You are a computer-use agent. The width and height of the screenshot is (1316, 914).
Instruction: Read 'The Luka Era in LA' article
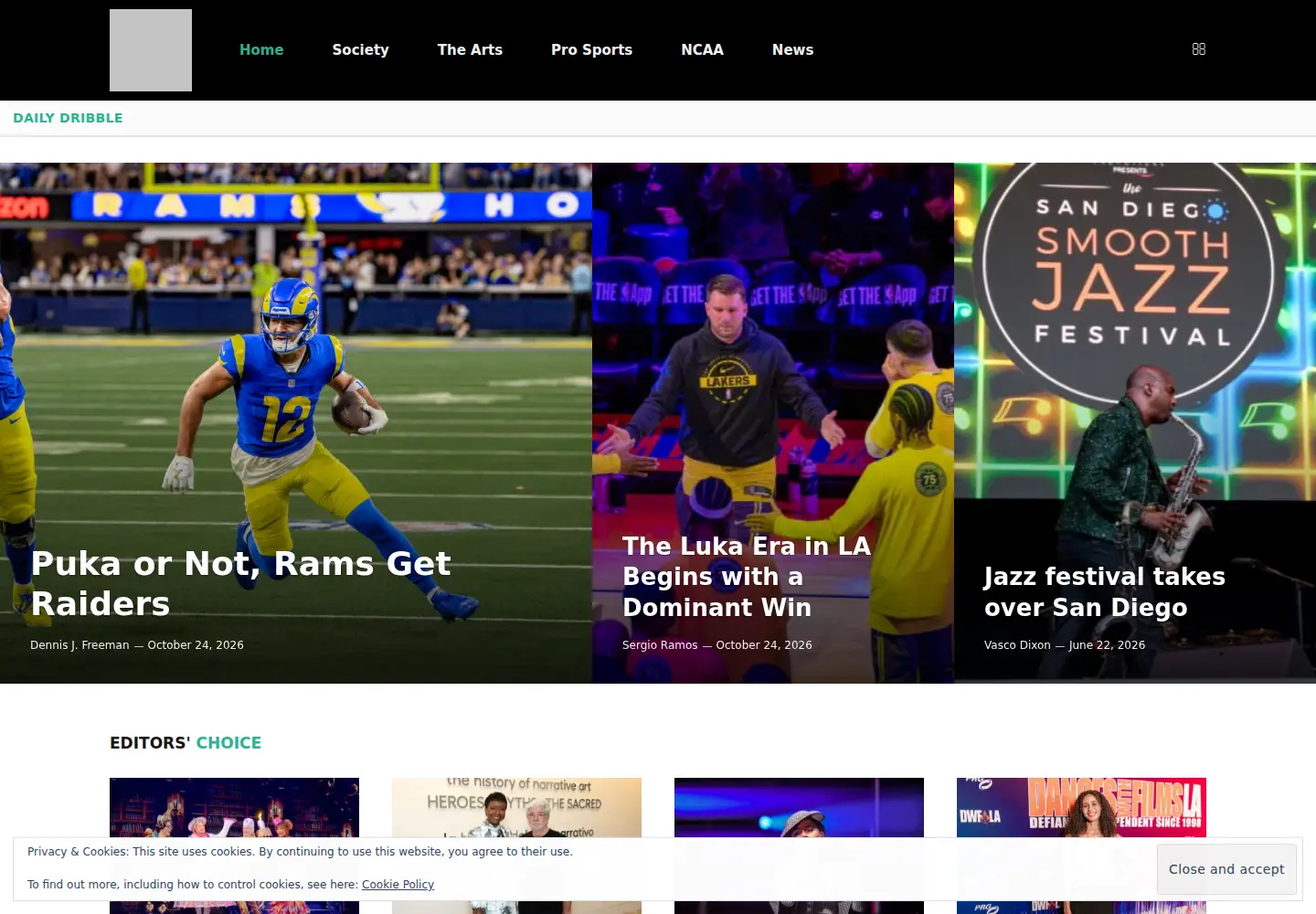(x=747, y=577)
